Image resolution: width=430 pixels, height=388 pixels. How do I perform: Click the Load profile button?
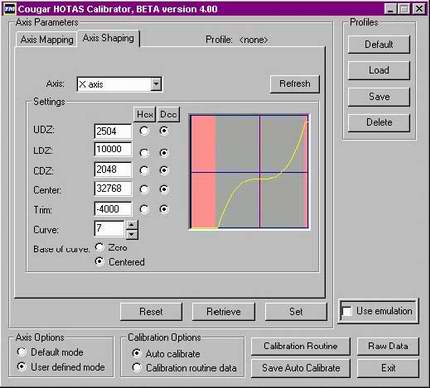coord(379,70)
